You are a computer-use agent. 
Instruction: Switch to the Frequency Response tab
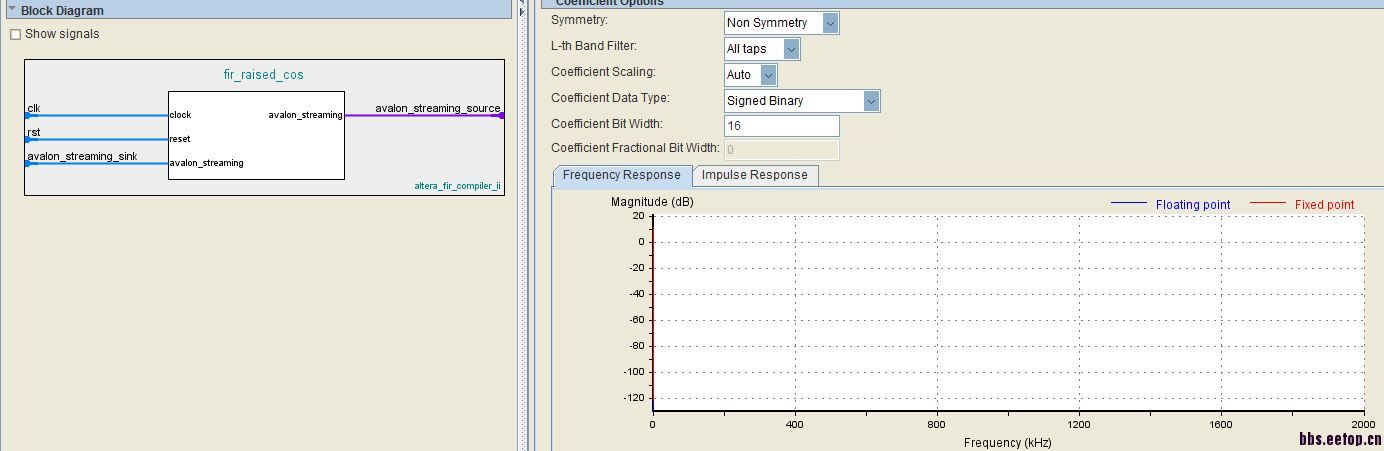click(621, 175)
